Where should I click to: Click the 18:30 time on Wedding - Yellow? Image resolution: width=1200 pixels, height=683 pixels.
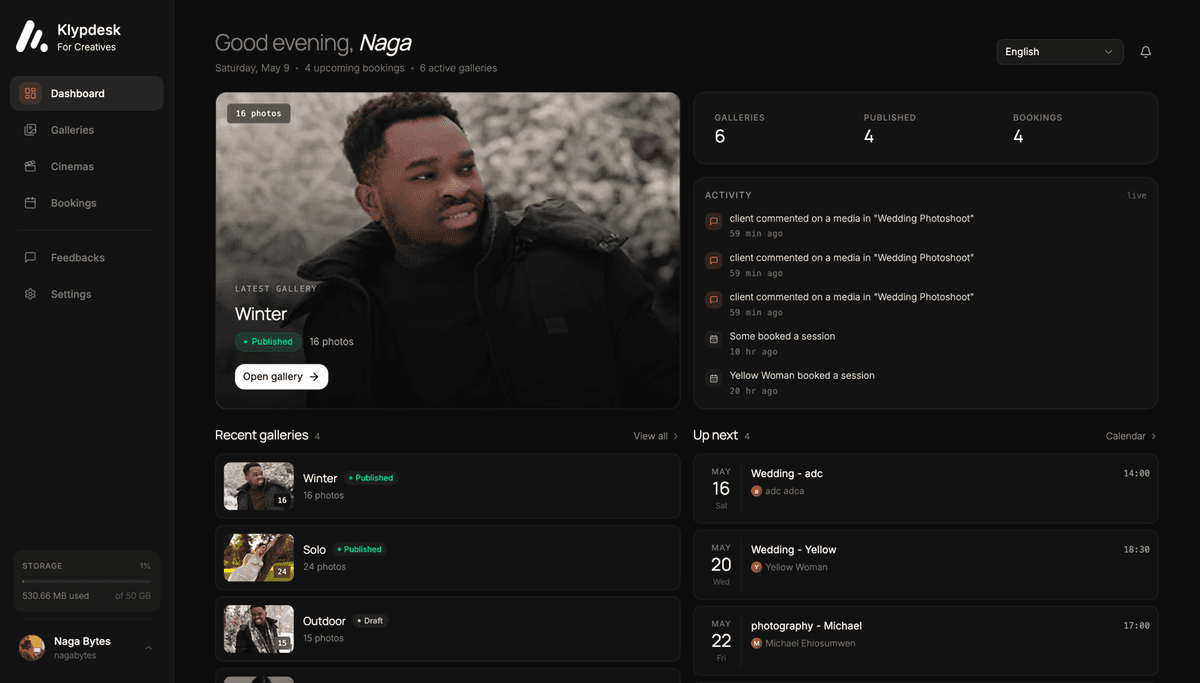(1136, 550)
